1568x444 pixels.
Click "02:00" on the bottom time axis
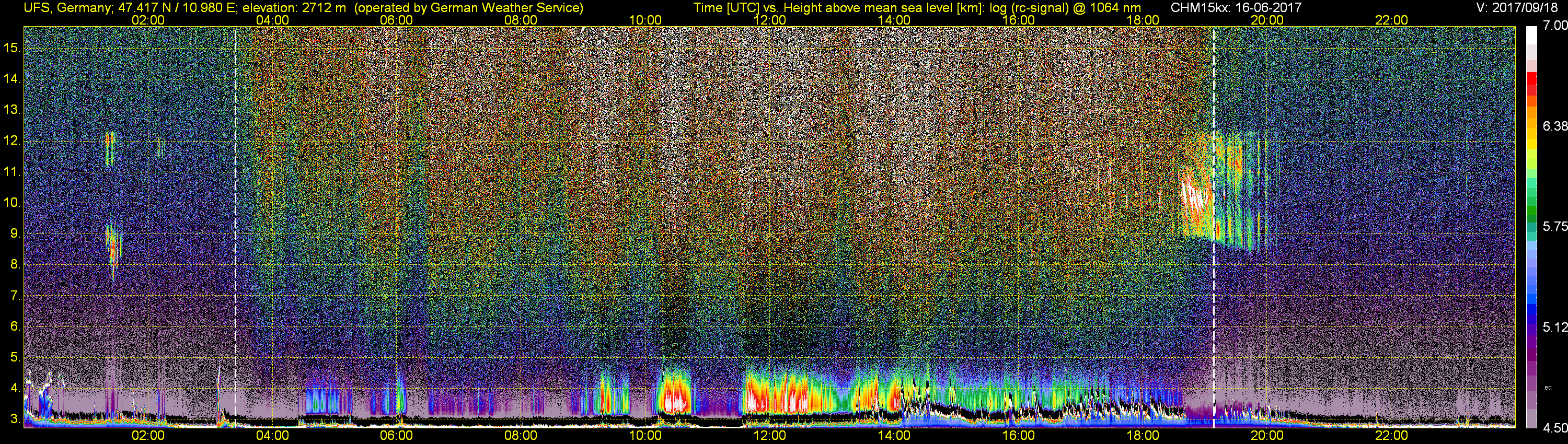[148, 436]
